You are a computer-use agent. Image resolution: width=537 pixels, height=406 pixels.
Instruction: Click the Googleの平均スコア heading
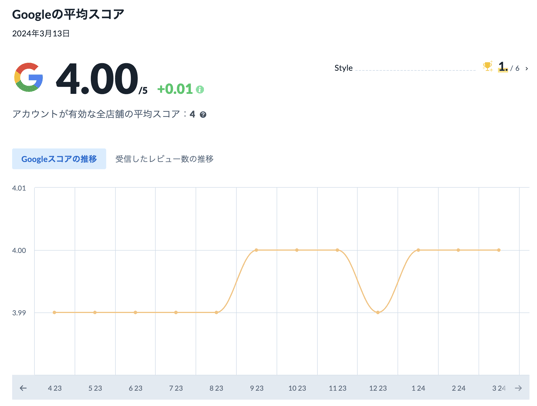[68, 14]
